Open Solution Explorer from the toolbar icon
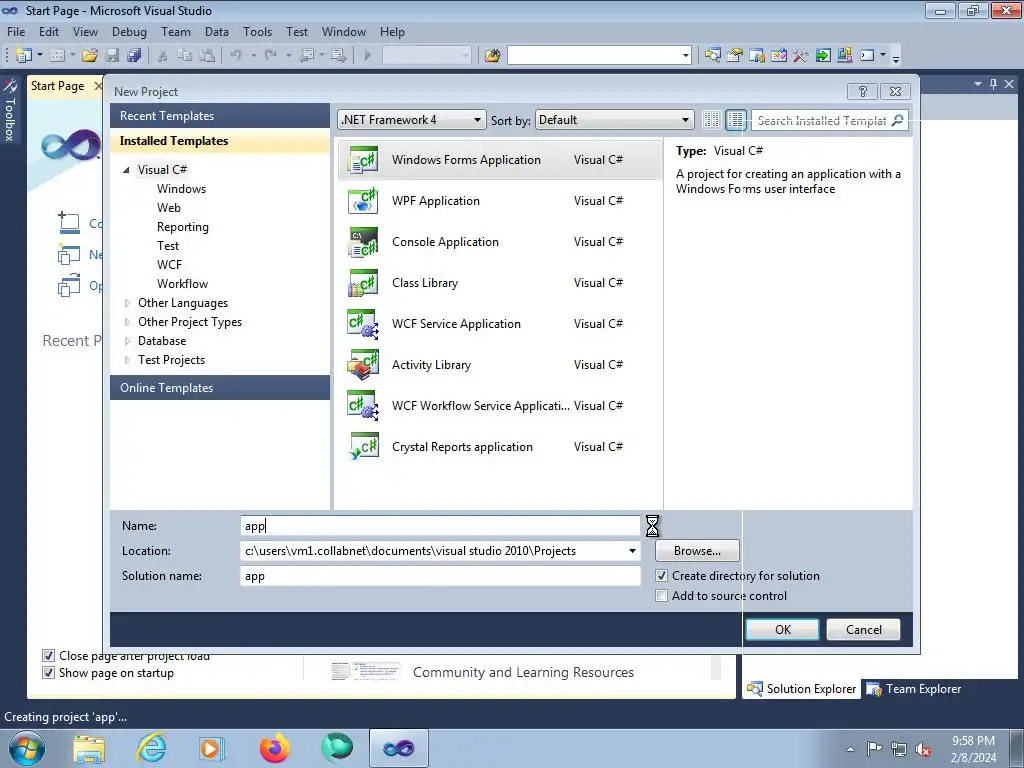1024x768 pixels. (712, 56)
